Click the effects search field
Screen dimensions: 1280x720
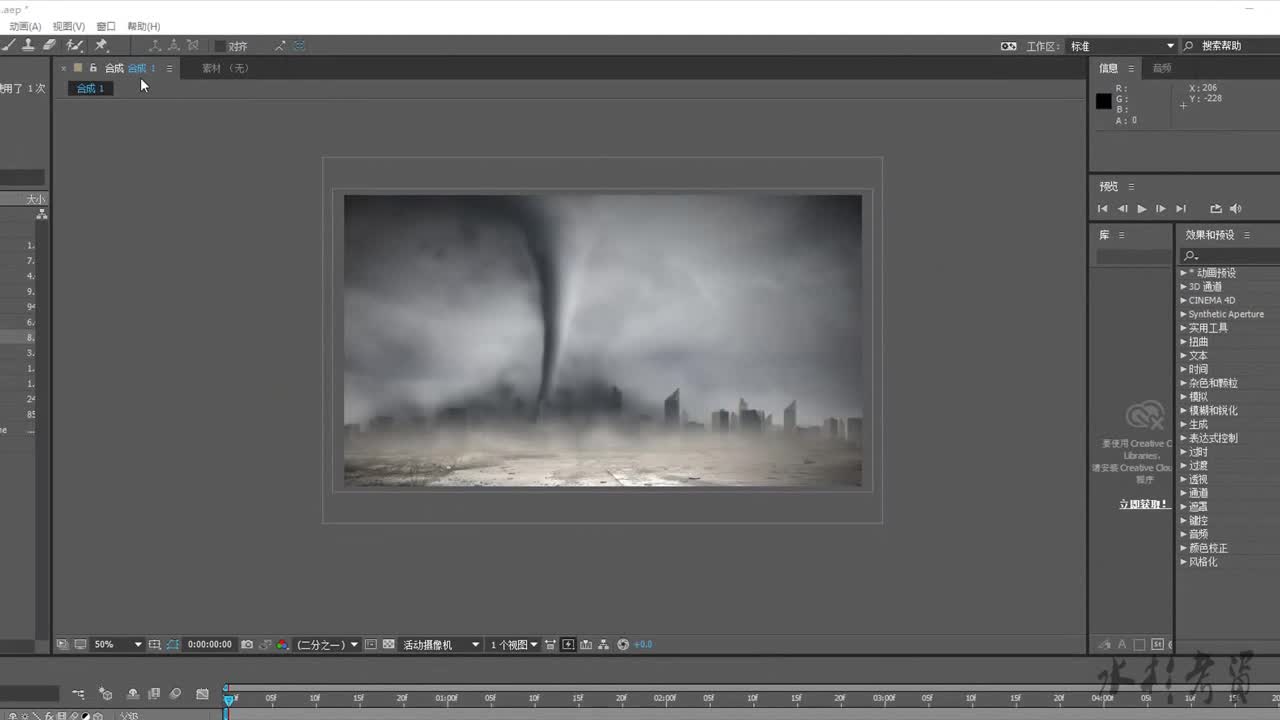(1230, 256)
